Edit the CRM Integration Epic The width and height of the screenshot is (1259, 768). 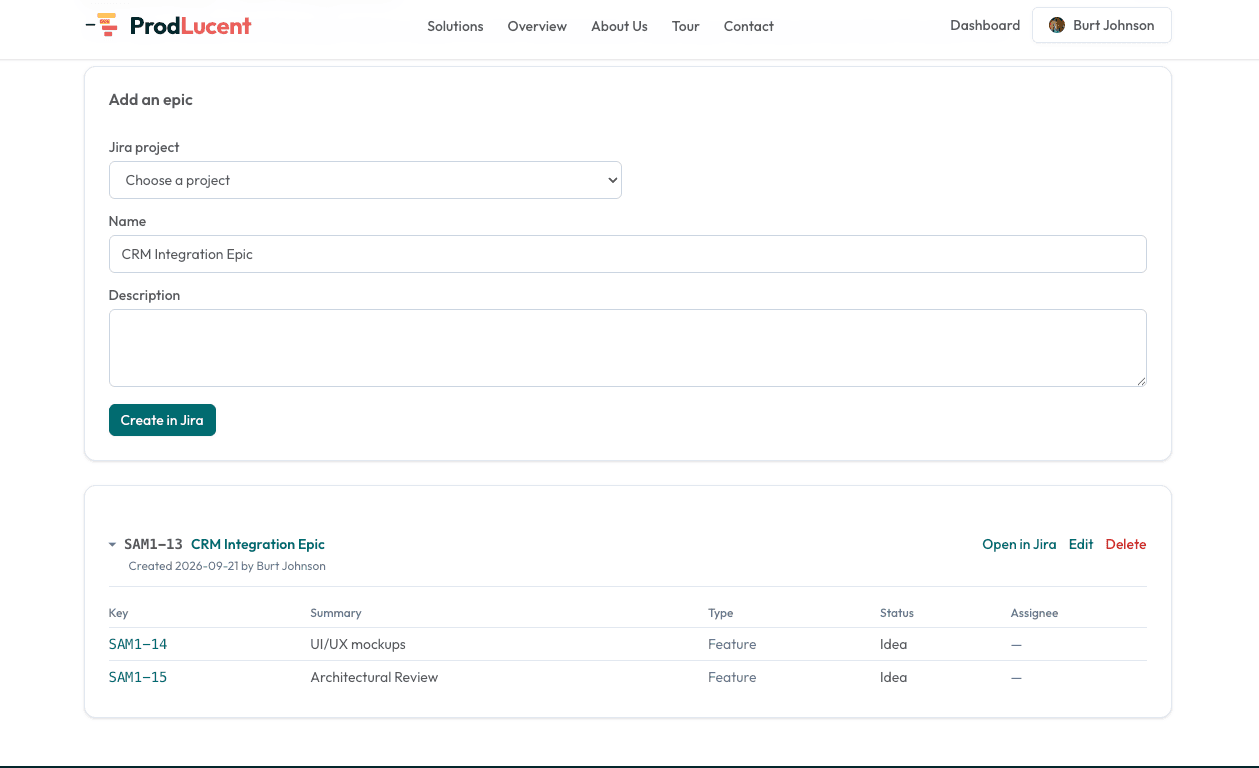pyautogui.click(x=1081, y=544)
